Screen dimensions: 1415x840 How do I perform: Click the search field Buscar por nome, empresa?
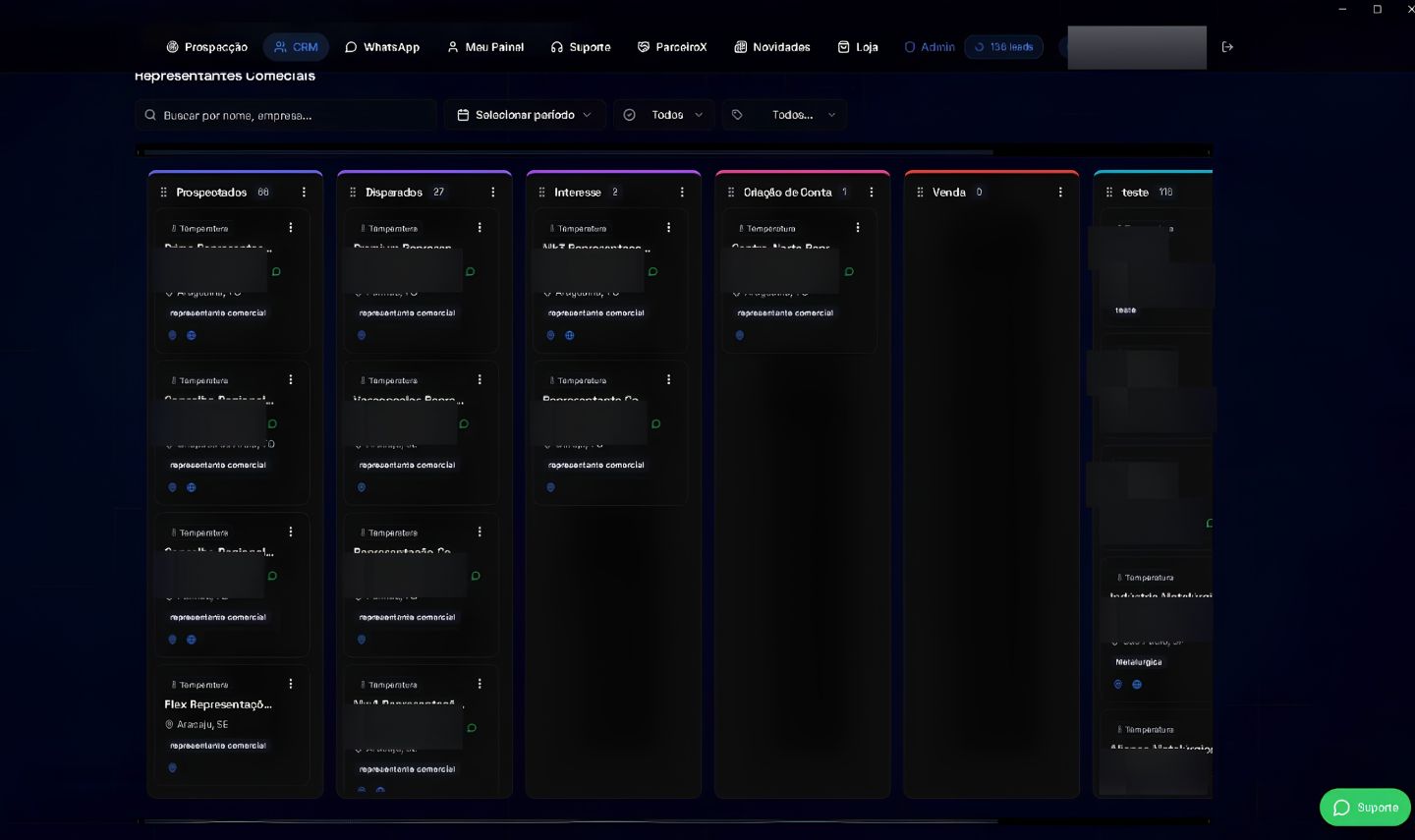286,115
